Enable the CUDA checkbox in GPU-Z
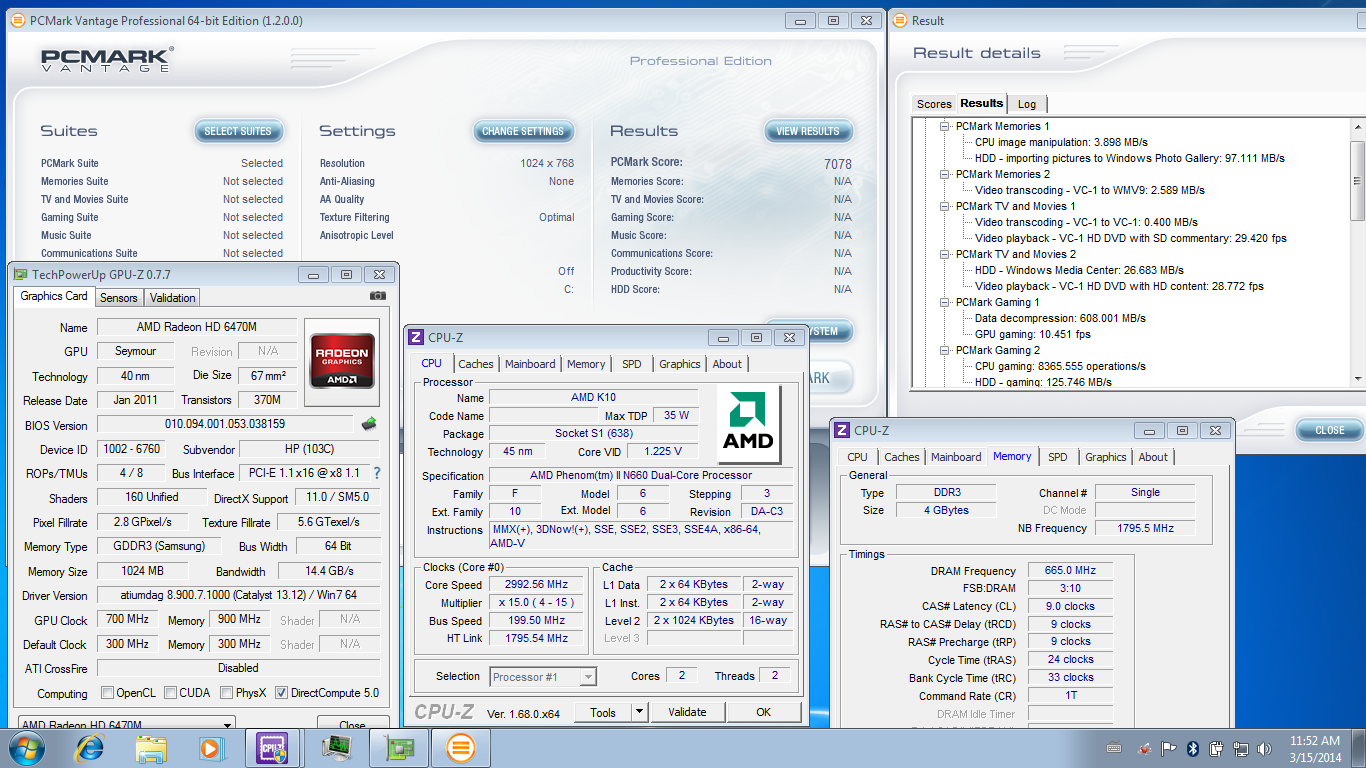The height and width of the screenshot is (768, 1366). [x=170, y=692]
